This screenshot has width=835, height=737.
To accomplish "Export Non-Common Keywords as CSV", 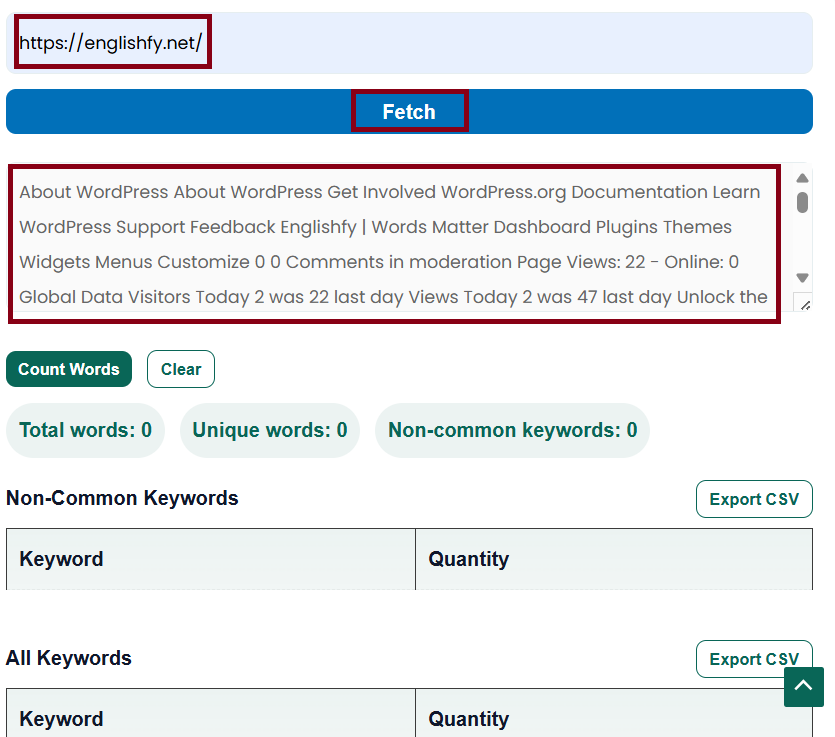I will coord(754,498).
